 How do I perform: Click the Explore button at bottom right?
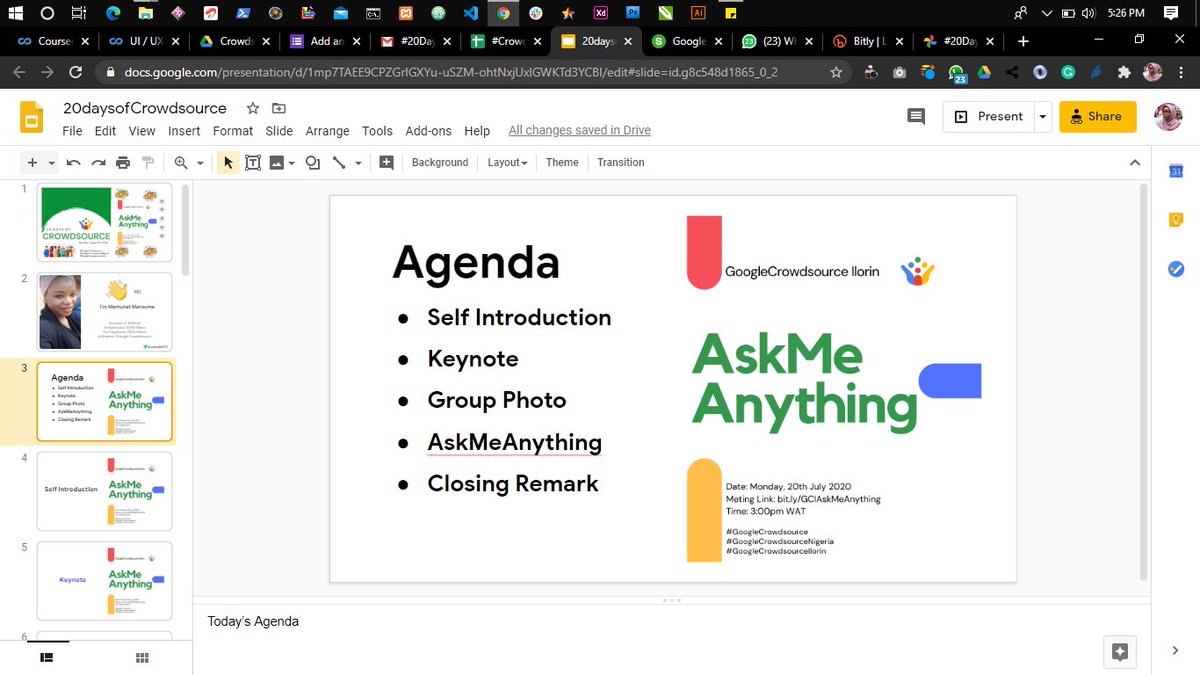click(1120, 652)
